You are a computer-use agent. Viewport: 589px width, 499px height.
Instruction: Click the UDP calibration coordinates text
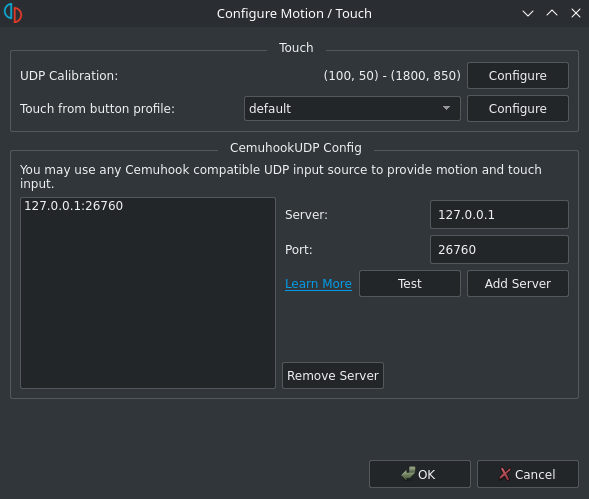[392, 76]
